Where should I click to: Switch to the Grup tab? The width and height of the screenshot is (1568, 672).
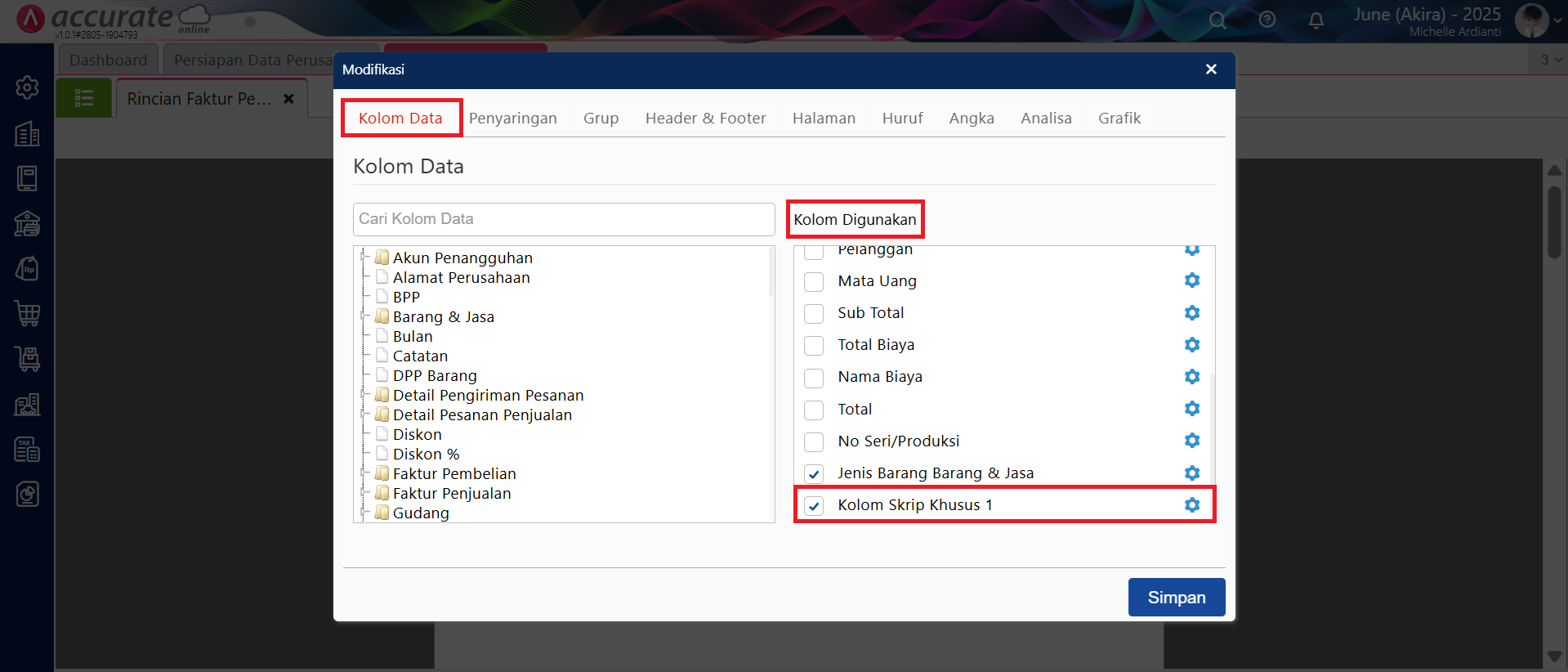pos(601,118)
